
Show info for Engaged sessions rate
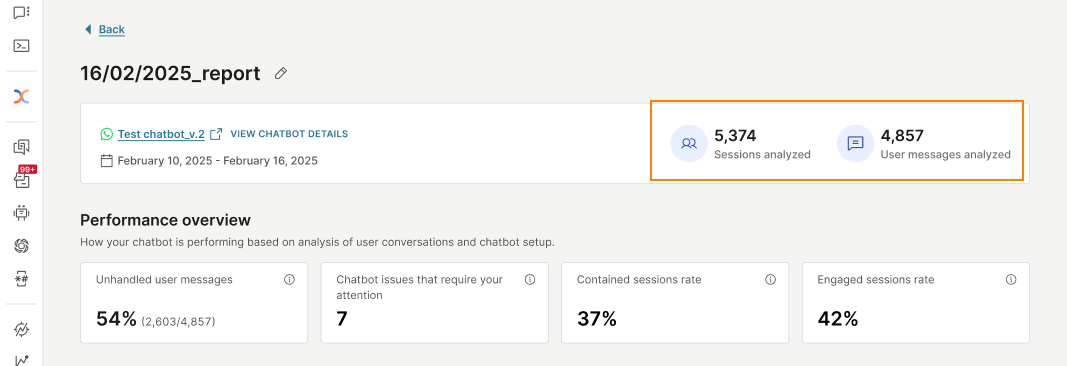tap(1011, 280)
